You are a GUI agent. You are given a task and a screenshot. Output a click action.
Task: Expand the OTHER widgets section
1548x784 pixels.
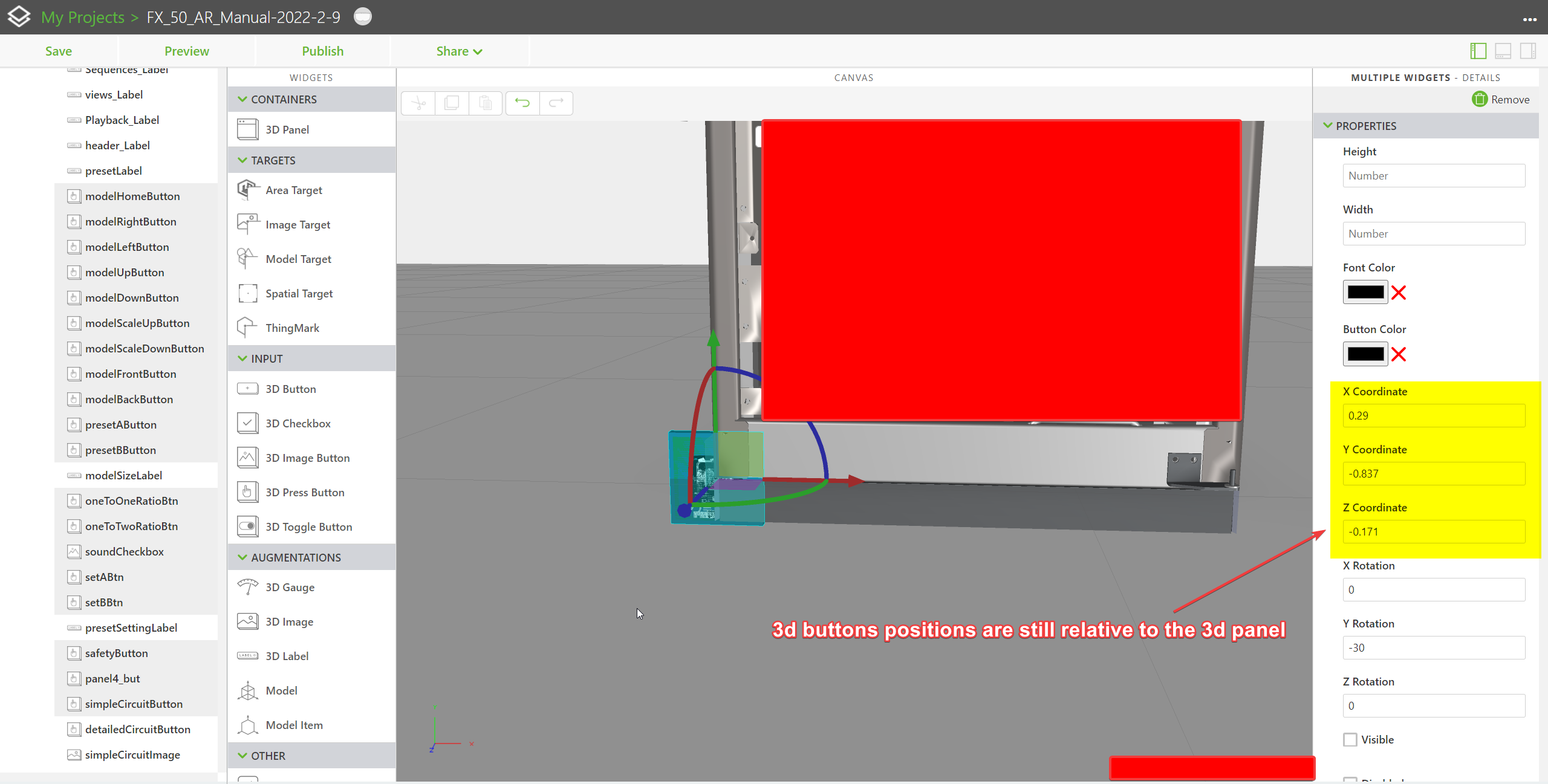pos(241,755)
